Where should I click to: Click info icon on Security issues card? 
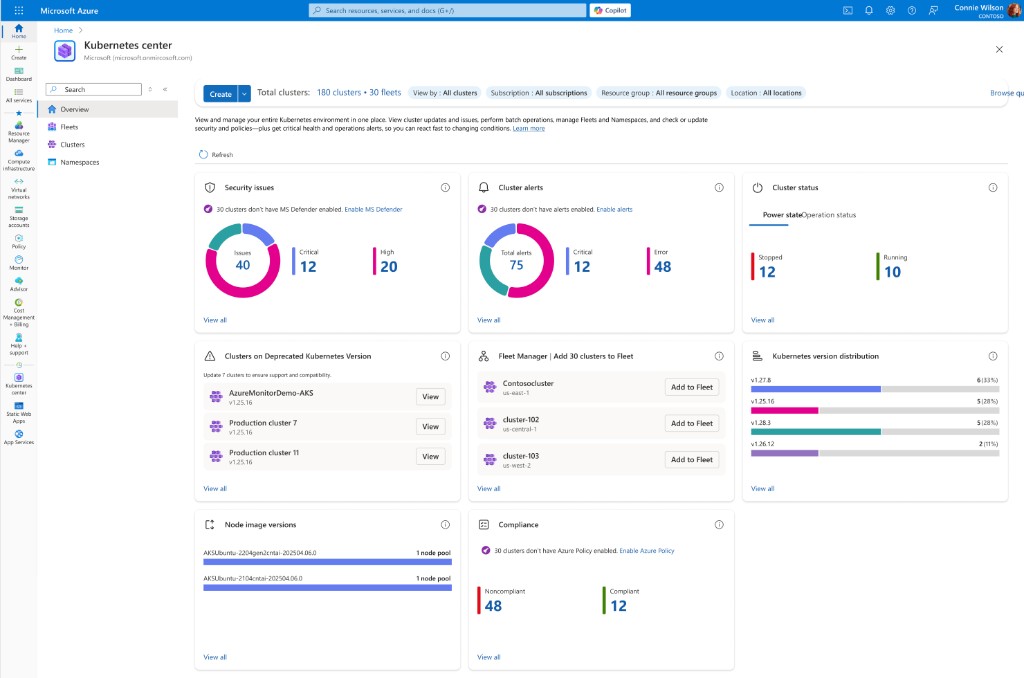coord(445,187)
